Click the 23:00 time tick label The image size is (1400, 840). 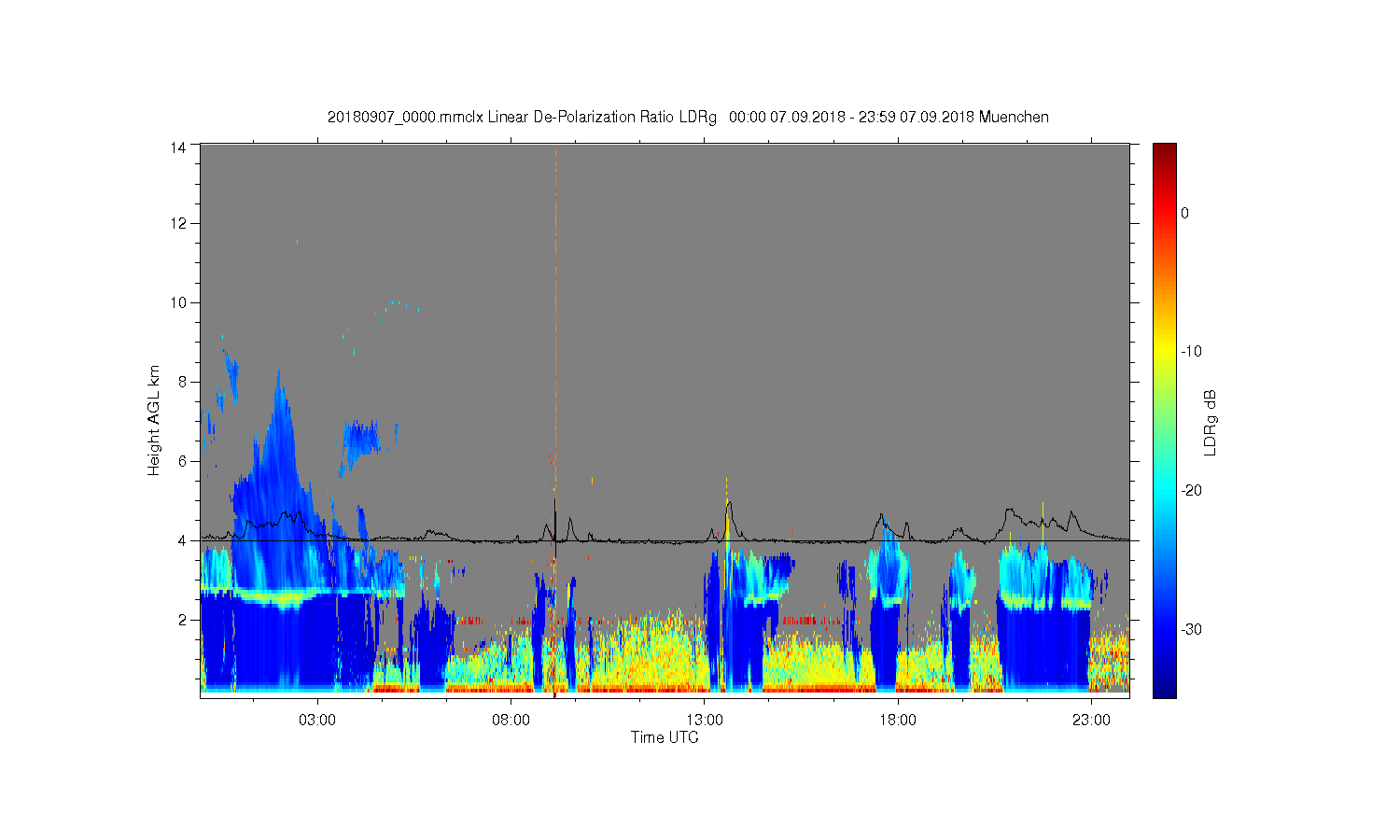(x=1091, y=721)
